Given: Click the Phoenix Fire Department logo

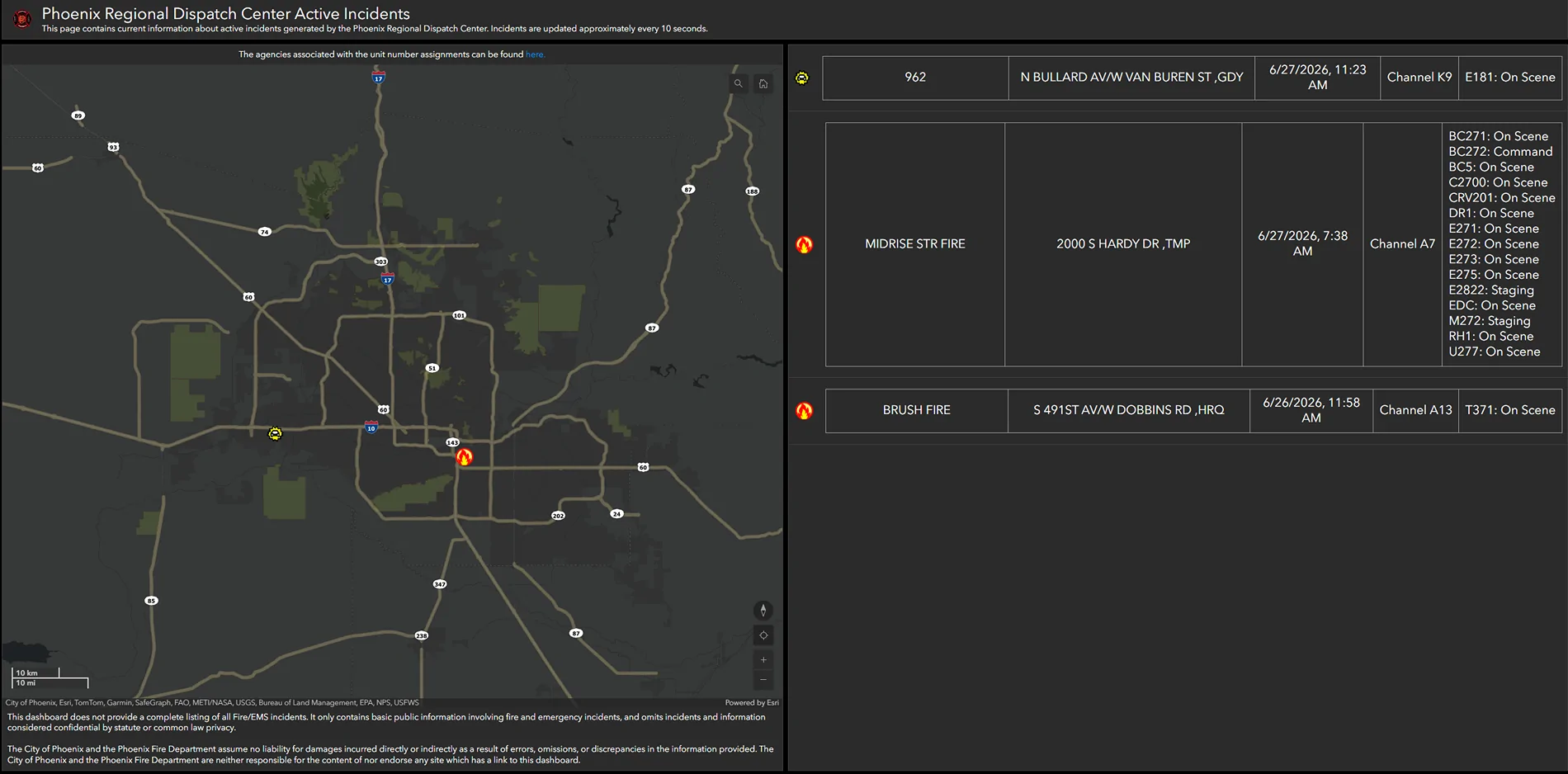Looking at the screenshot, I should click(x=22, y=19).
